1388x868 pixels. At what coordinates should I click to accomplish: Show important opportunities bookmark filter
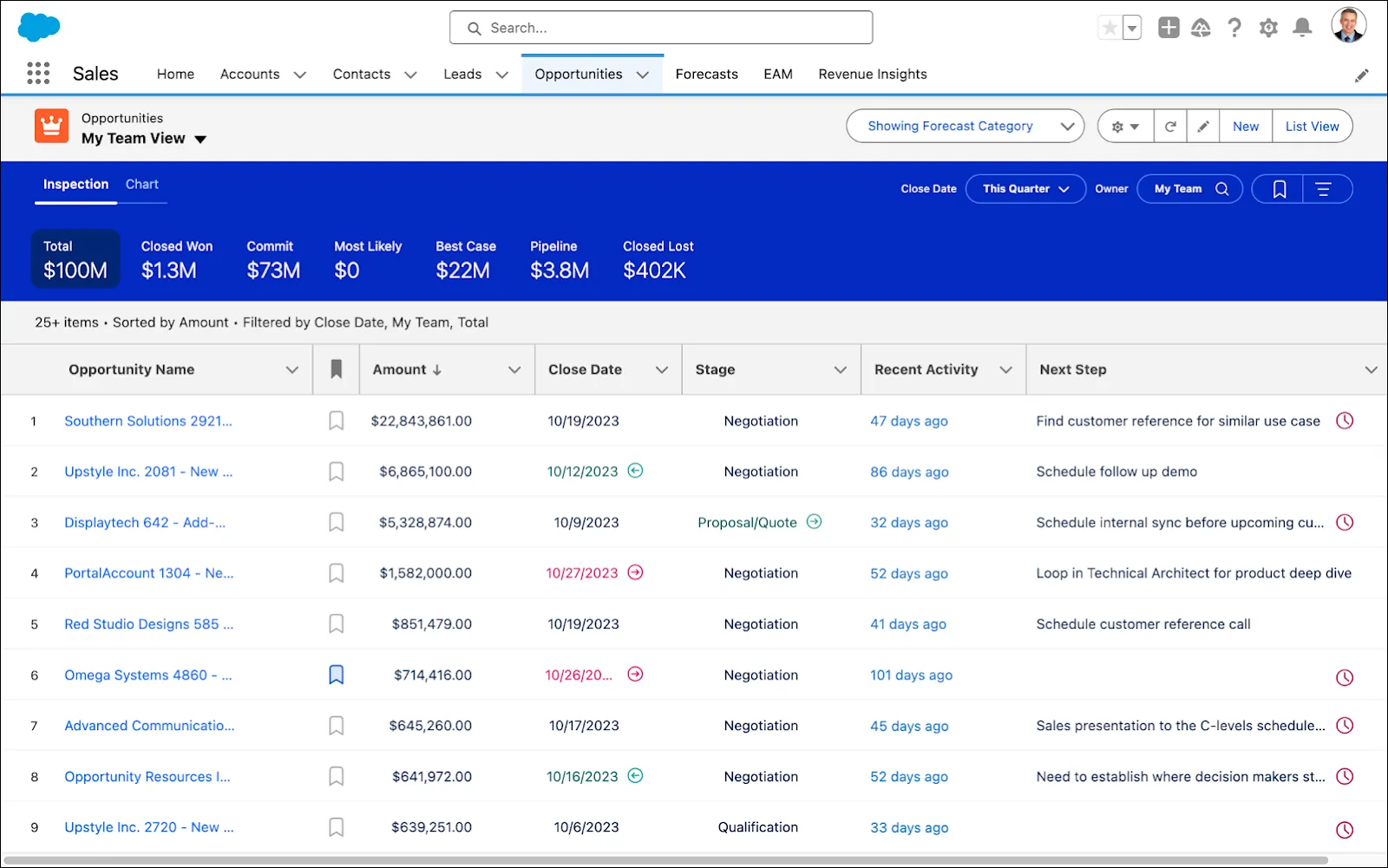[x=1278, y=189]
